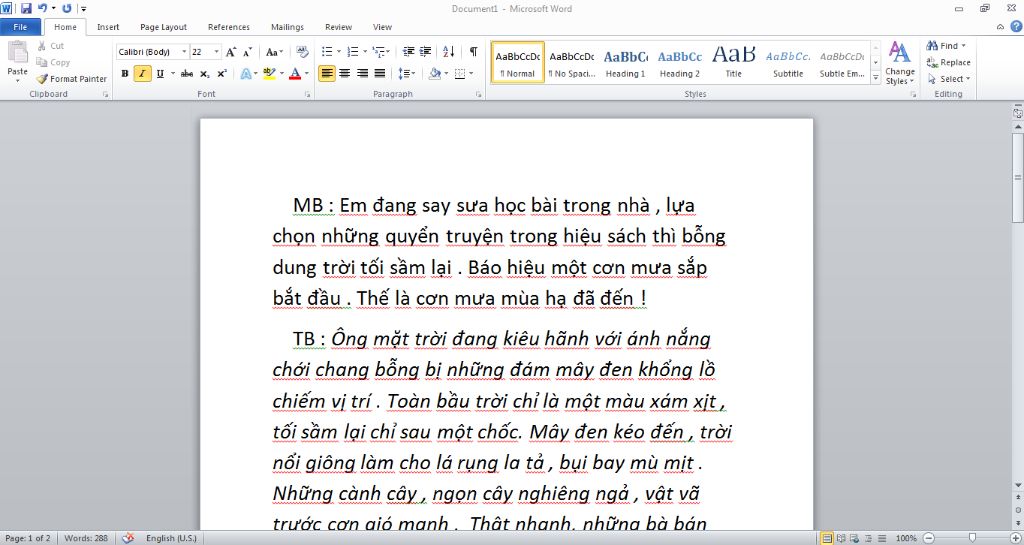Click the Zoom Out minus button
1024x545 pixels.
coord(929,538)
